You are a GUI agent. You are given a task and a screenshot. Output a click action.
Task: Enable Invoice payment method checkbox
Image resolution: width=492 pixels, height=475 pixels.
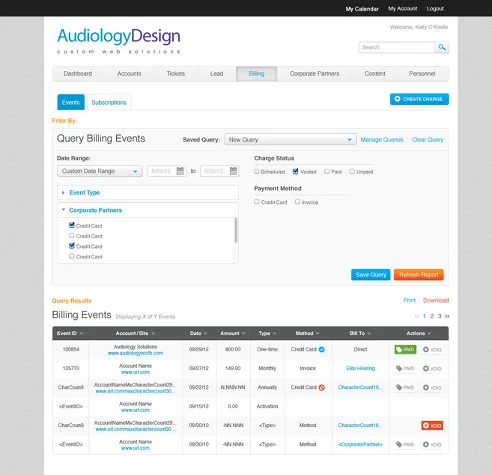[297, 202]
